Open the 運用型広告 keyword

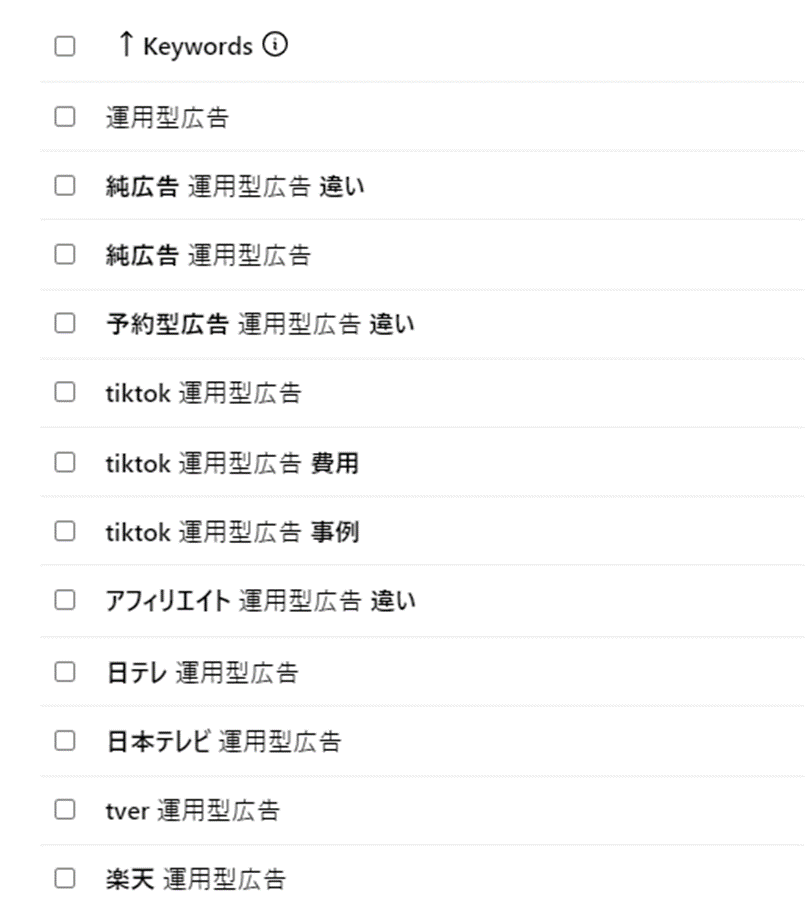coord(167,117)
